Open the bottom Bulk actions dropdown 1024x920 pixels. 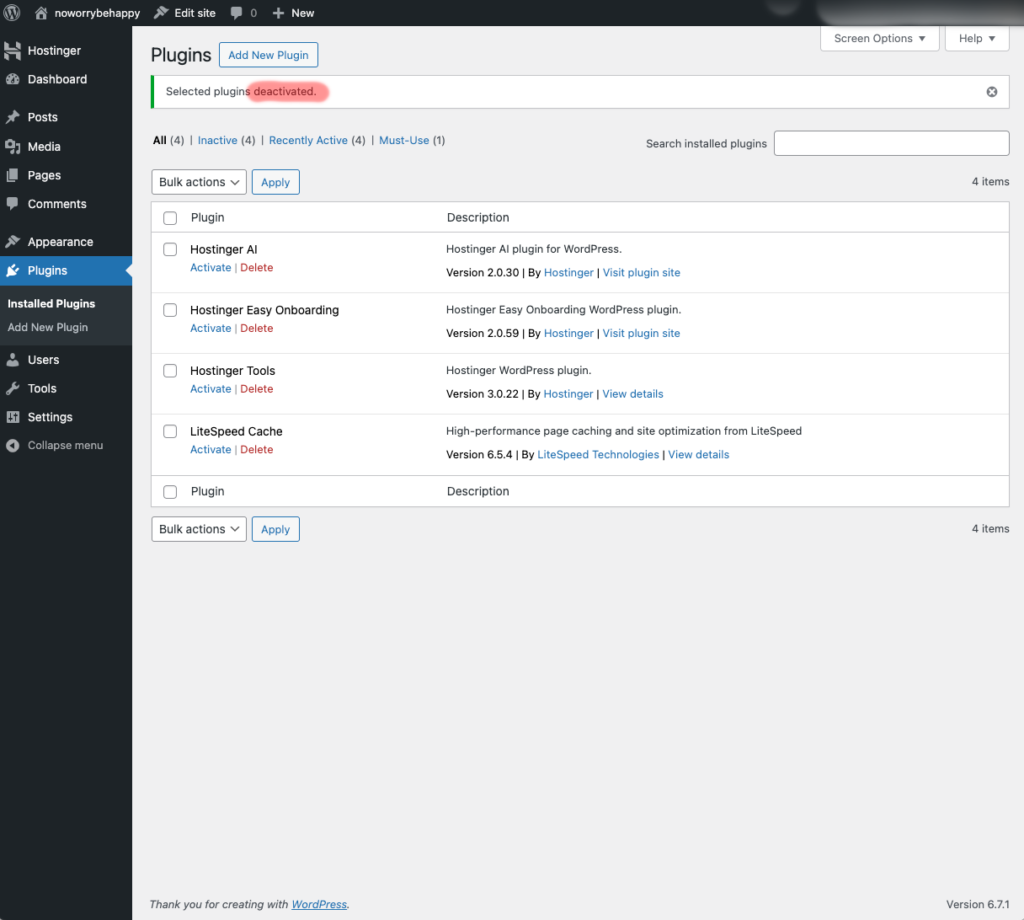click(199, 529)
